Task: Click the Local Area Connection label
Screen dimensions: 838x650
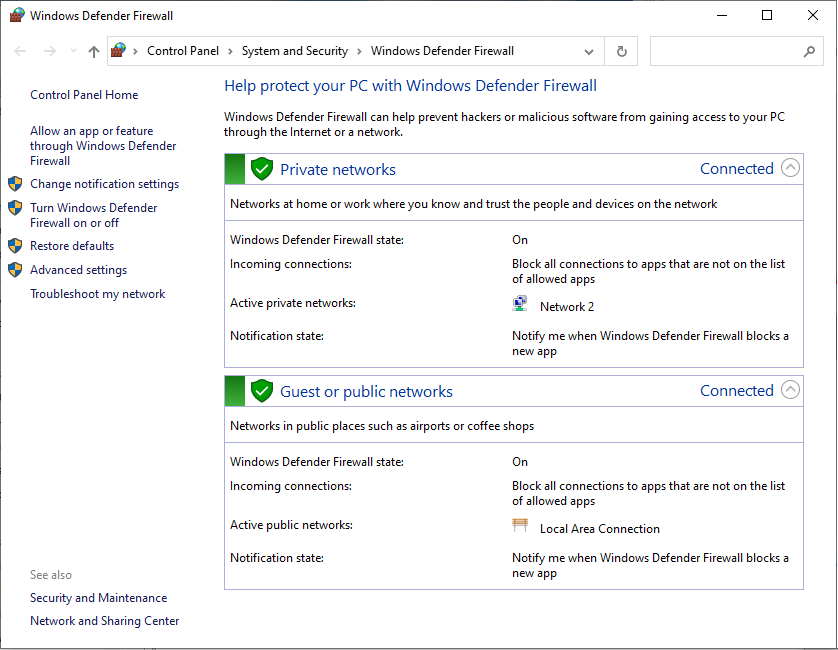Action: click(x=600, y=529)
